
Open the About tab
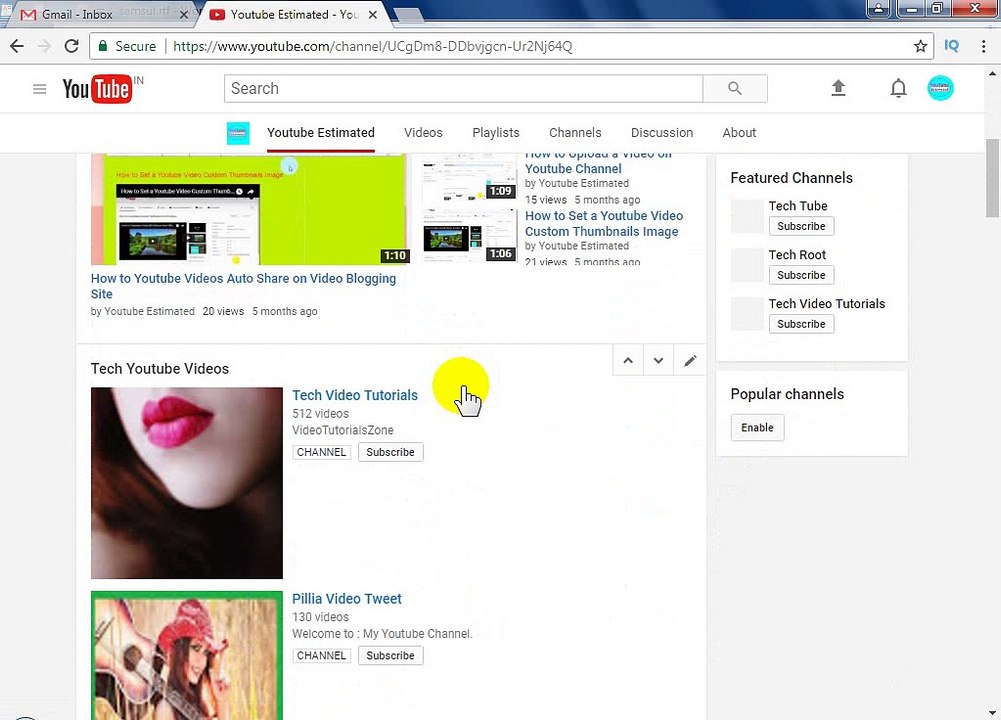point(739,133)
